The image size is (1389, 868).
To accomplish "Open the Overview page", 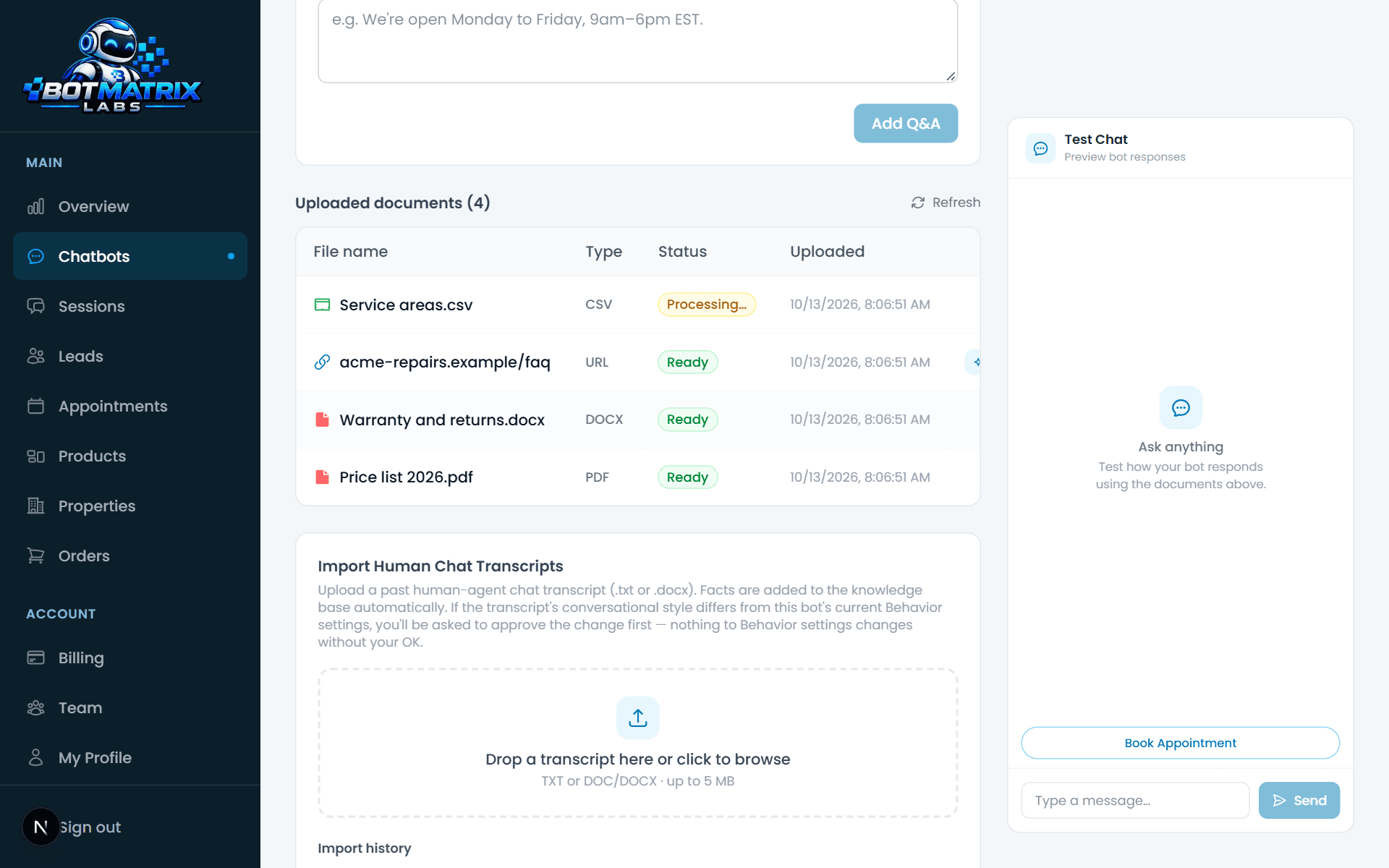I will [x=130, y=206].
